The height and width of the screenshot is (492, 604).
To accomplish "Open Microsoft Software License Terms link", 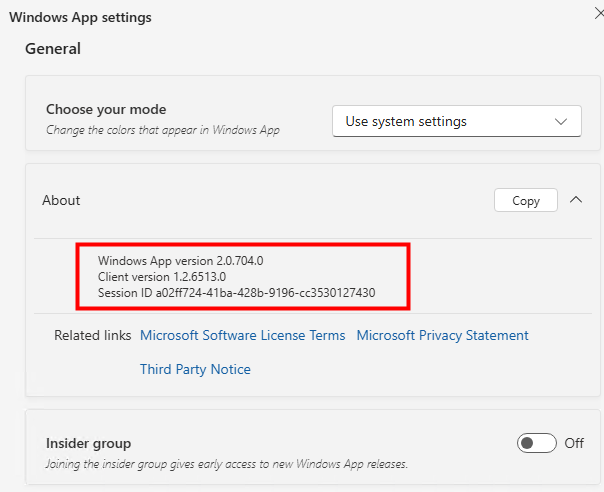I will click(242, 335).
